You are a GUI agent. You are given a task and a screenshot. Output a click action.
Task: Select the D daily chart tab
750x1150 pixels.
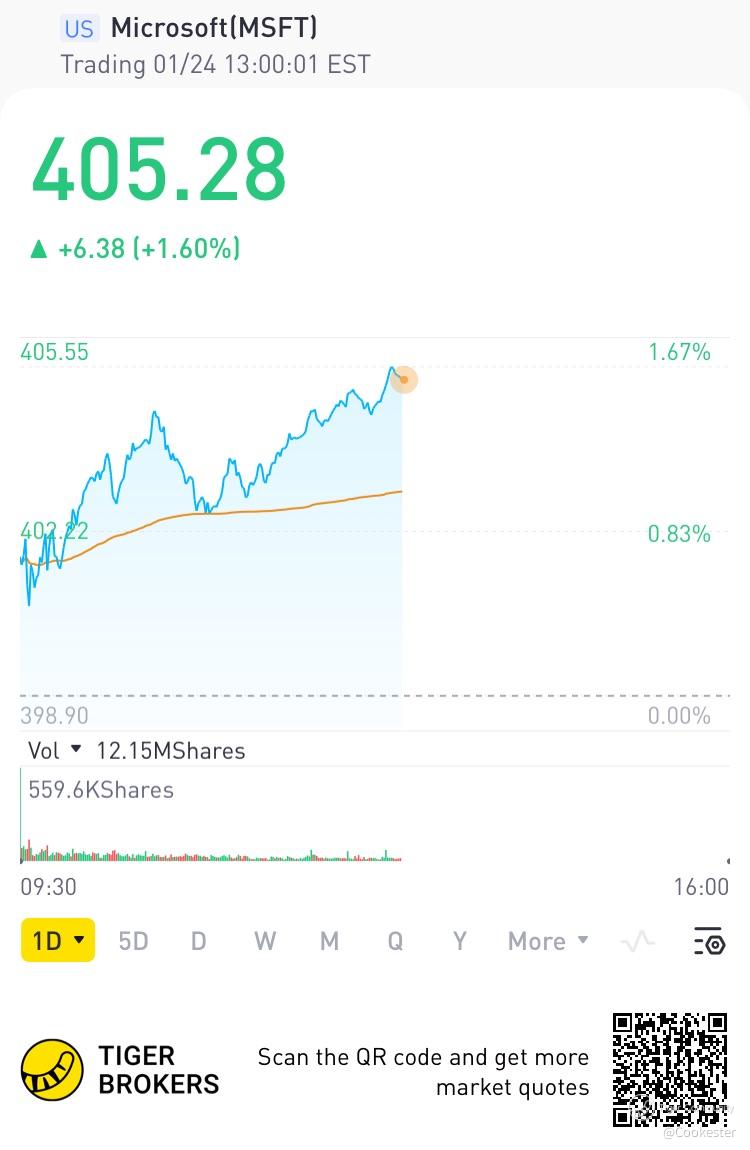point(199,941)
